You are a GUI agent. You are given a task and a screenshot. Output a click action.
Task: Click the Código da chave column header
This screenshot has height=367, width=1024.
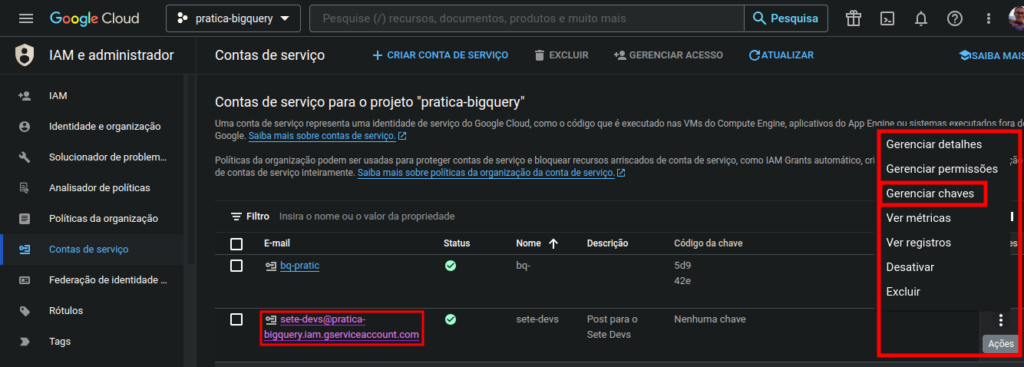click(708, 244)
